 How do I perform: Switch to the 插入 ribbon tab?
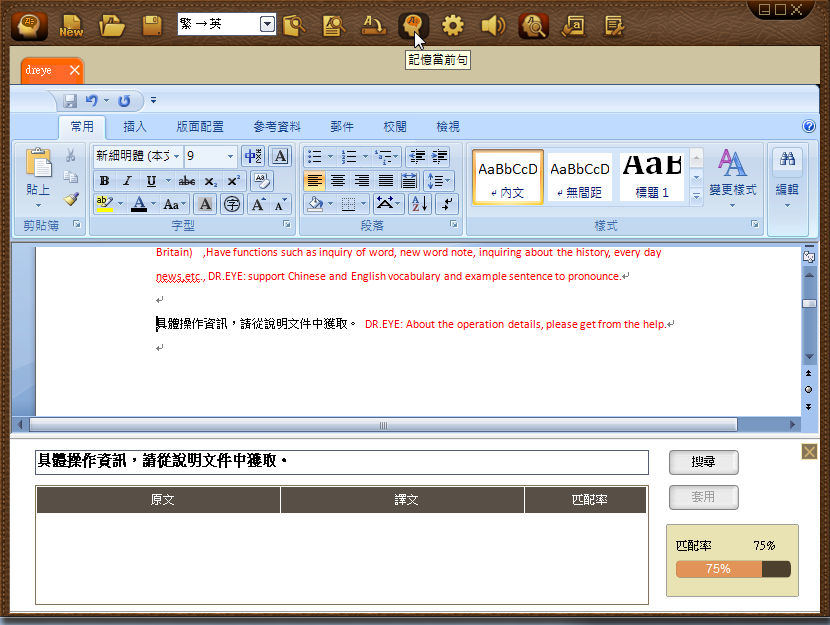point(134,126)
